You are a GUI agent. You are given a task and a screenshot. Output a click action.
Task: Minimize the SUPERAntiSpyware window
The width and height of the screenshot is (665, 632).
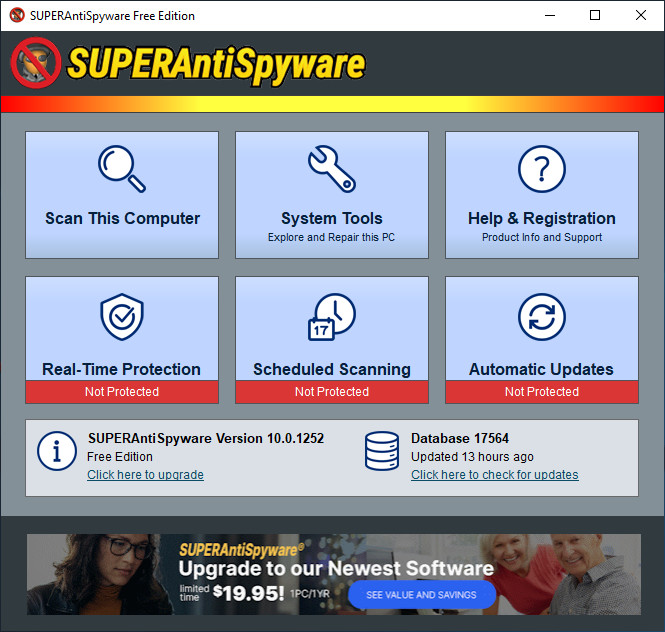tap(550, 15)
